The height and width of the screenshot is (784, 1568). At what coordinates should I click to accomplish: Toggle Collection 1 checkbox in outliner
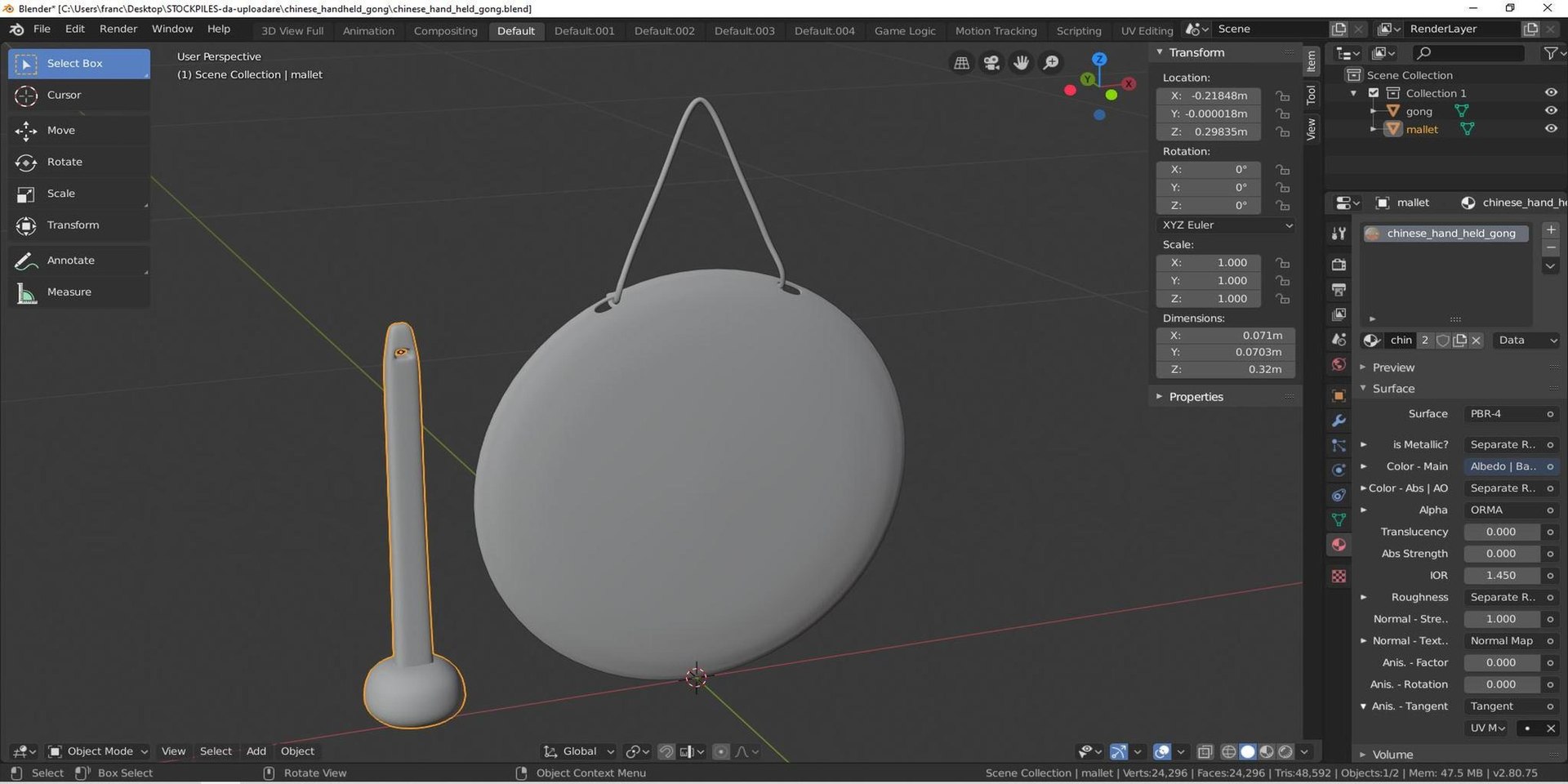(1374, 93)
